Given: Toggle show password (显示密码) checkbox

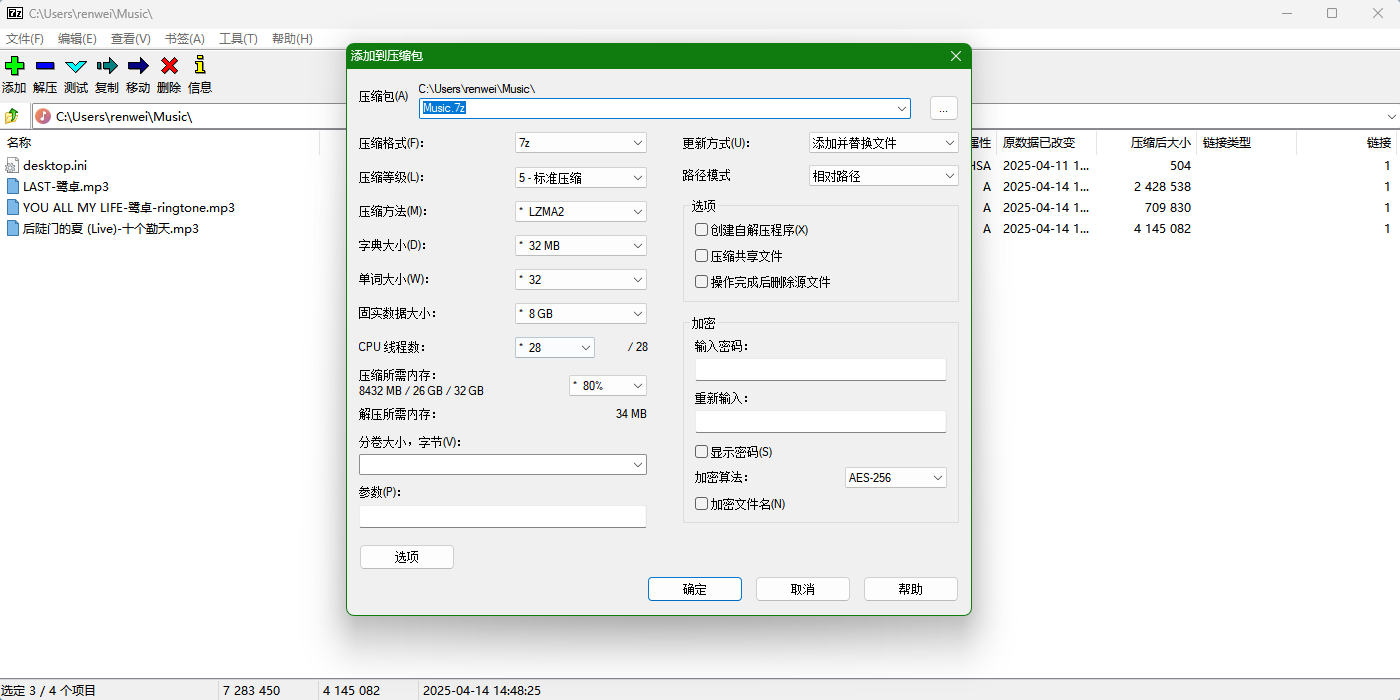Looking at the screenshot, I should (701, 451).
